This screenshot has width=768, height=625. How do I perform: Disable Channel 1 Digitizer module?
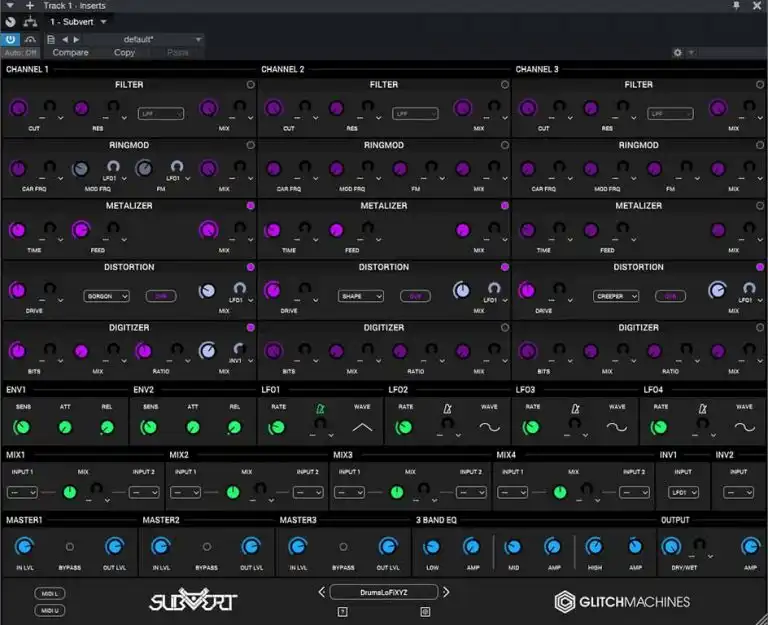pyautogui.click(x=250, y=327)
